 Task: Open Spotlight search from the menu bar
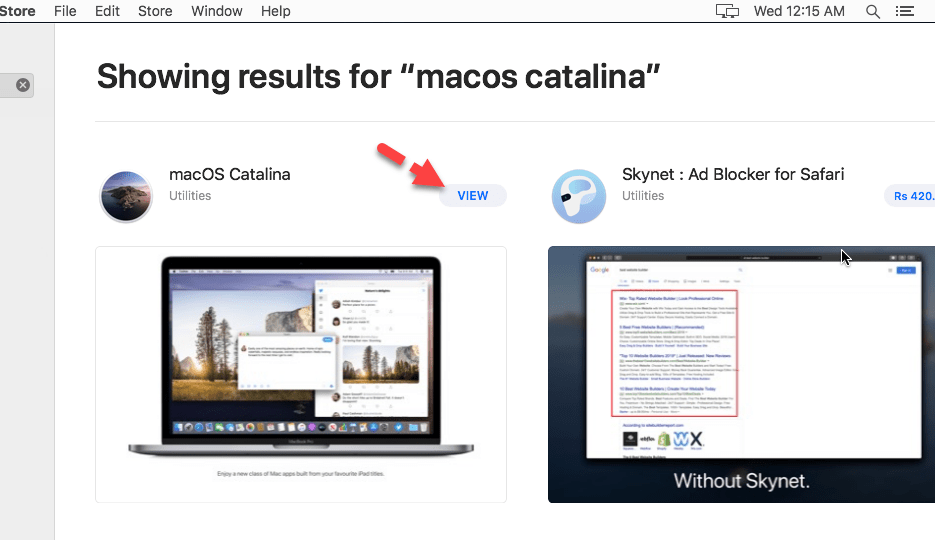(872, 12)
